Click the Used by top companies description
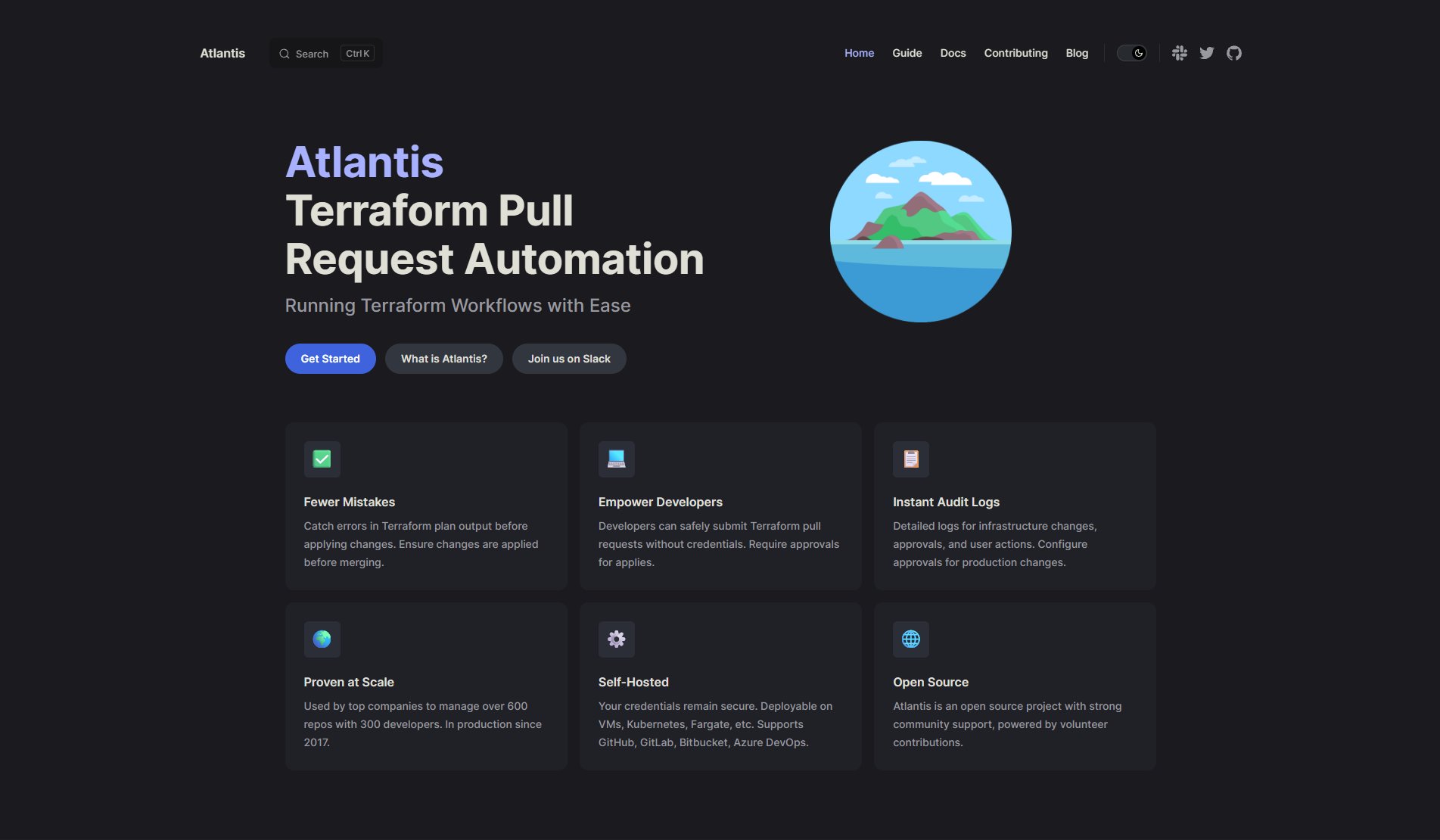This screenshot has width=1440, height=840. tap(423, 724)
